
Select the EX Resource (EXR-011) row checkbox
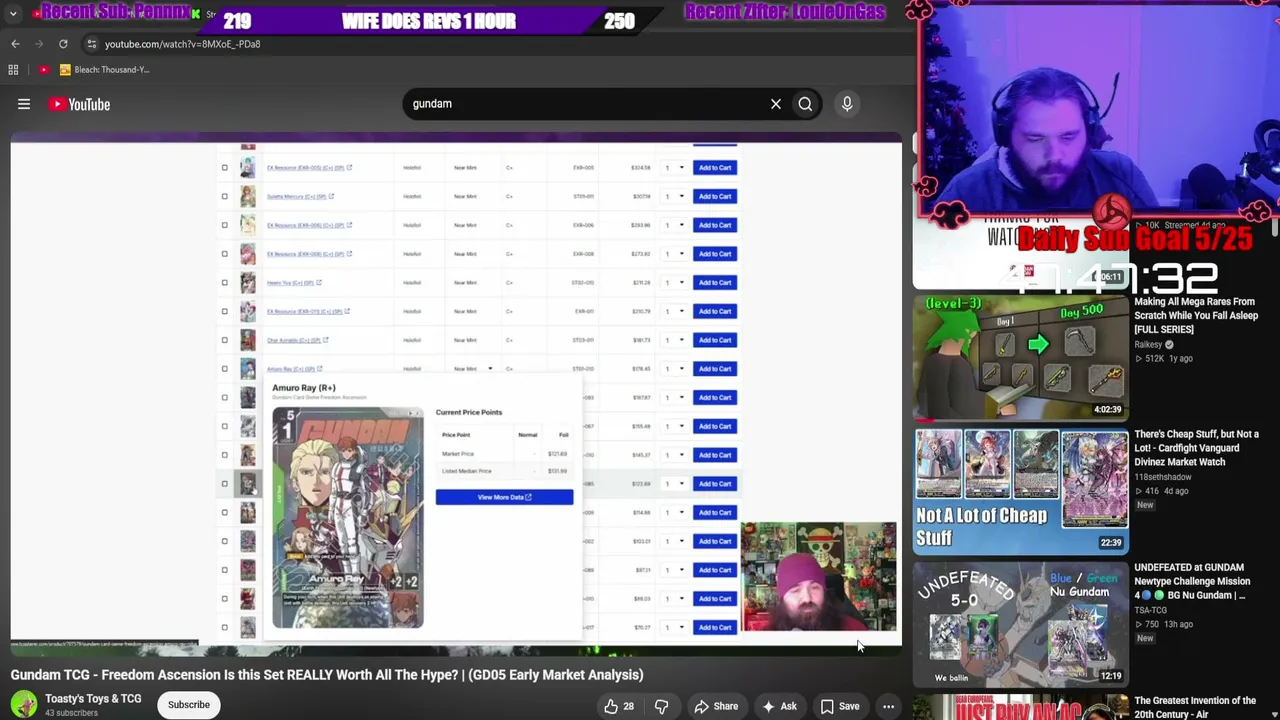coord(225,311)
